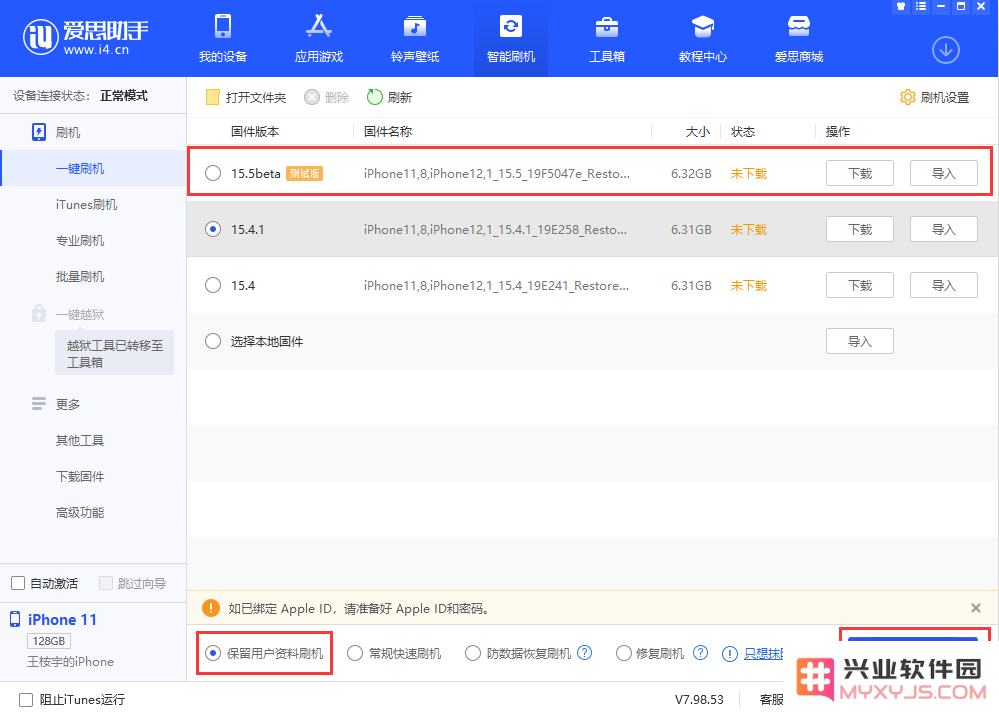The image size is (999, 716).
Task: Select 选择本地固件 radio button
Action: 213,341
